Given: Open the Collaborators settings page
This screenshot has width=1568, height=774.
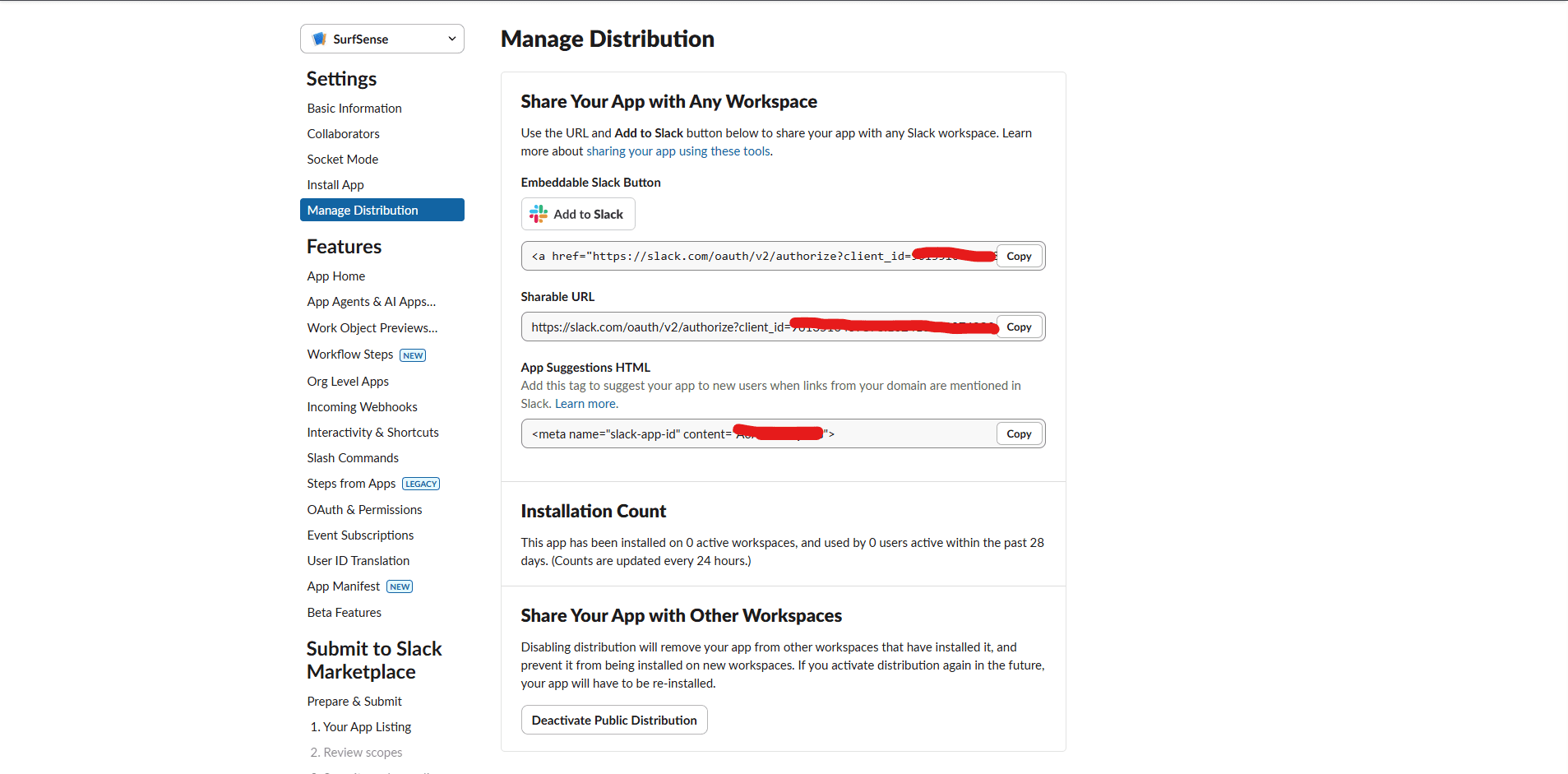Looking at the screenshot, I should (x=343, y=133).
